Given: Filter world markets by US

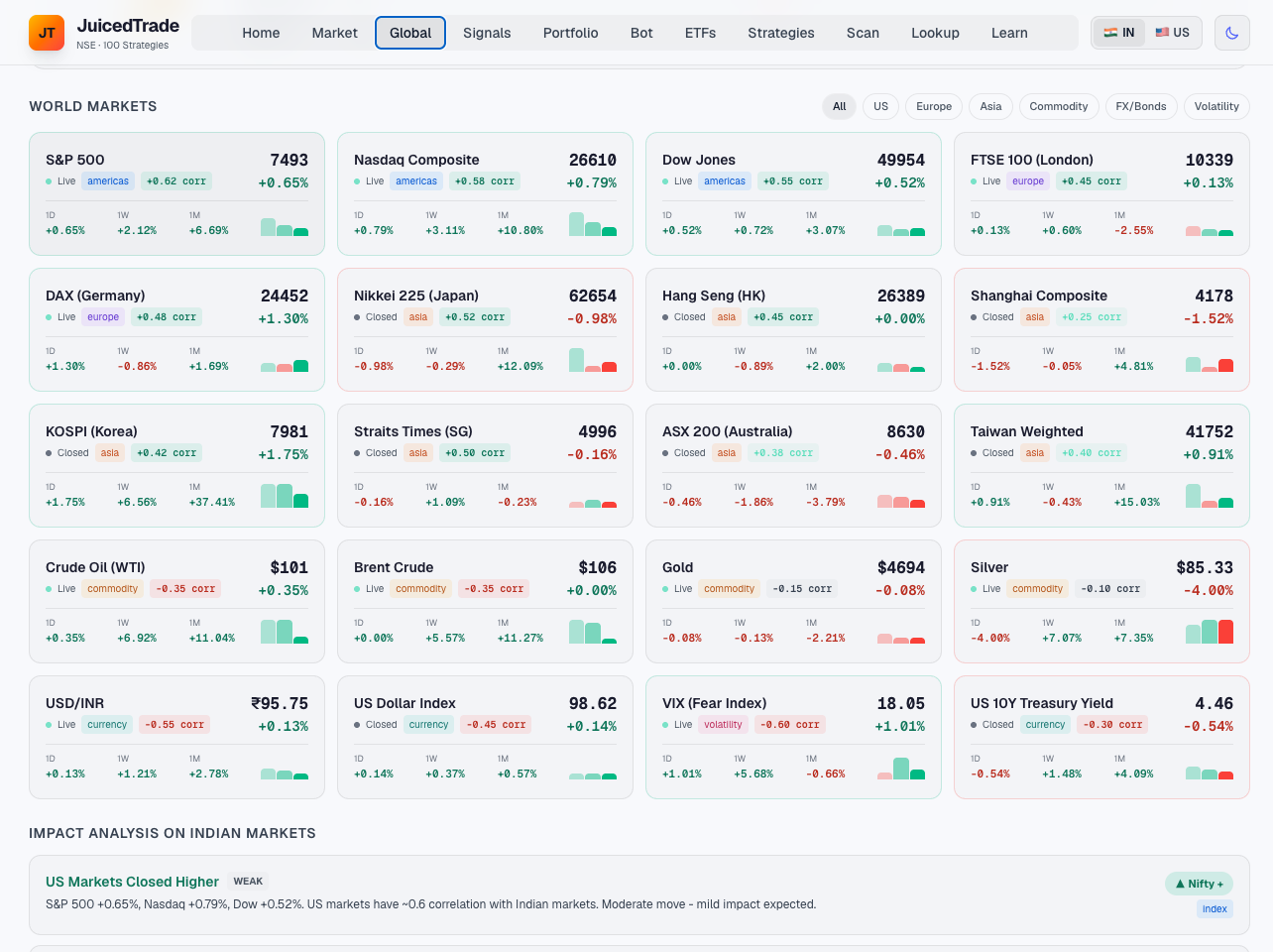Looking at the screenshot, I should (880, 106).
